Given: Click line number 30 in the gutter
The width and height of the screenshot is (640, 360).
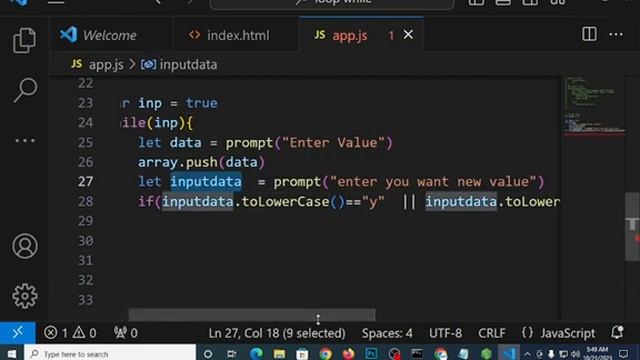Looking at the screenshot, I should click(85, 241).
